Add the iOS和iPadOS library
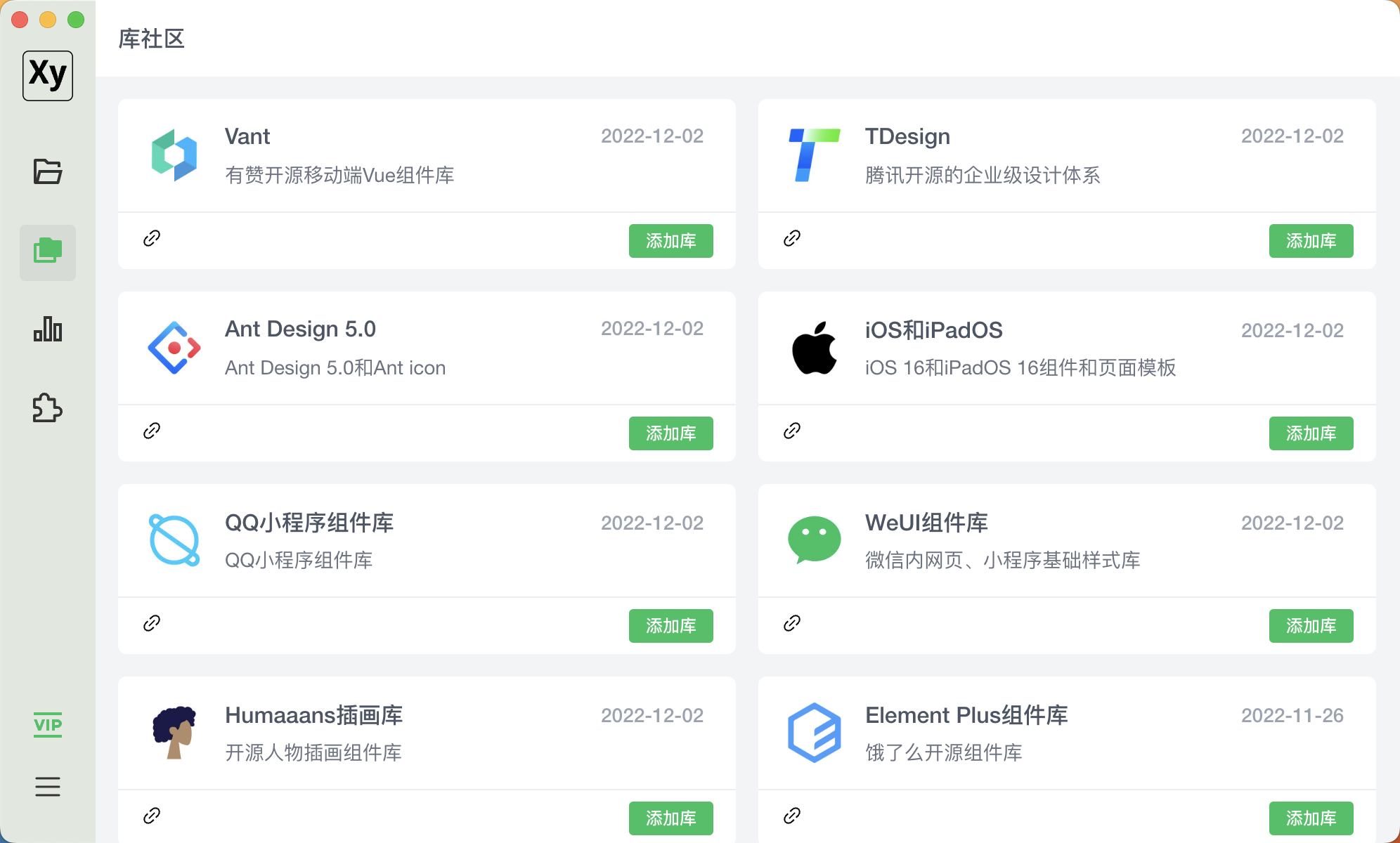The width and height of the screenshot is (1400, 843). coord(1311,433)
